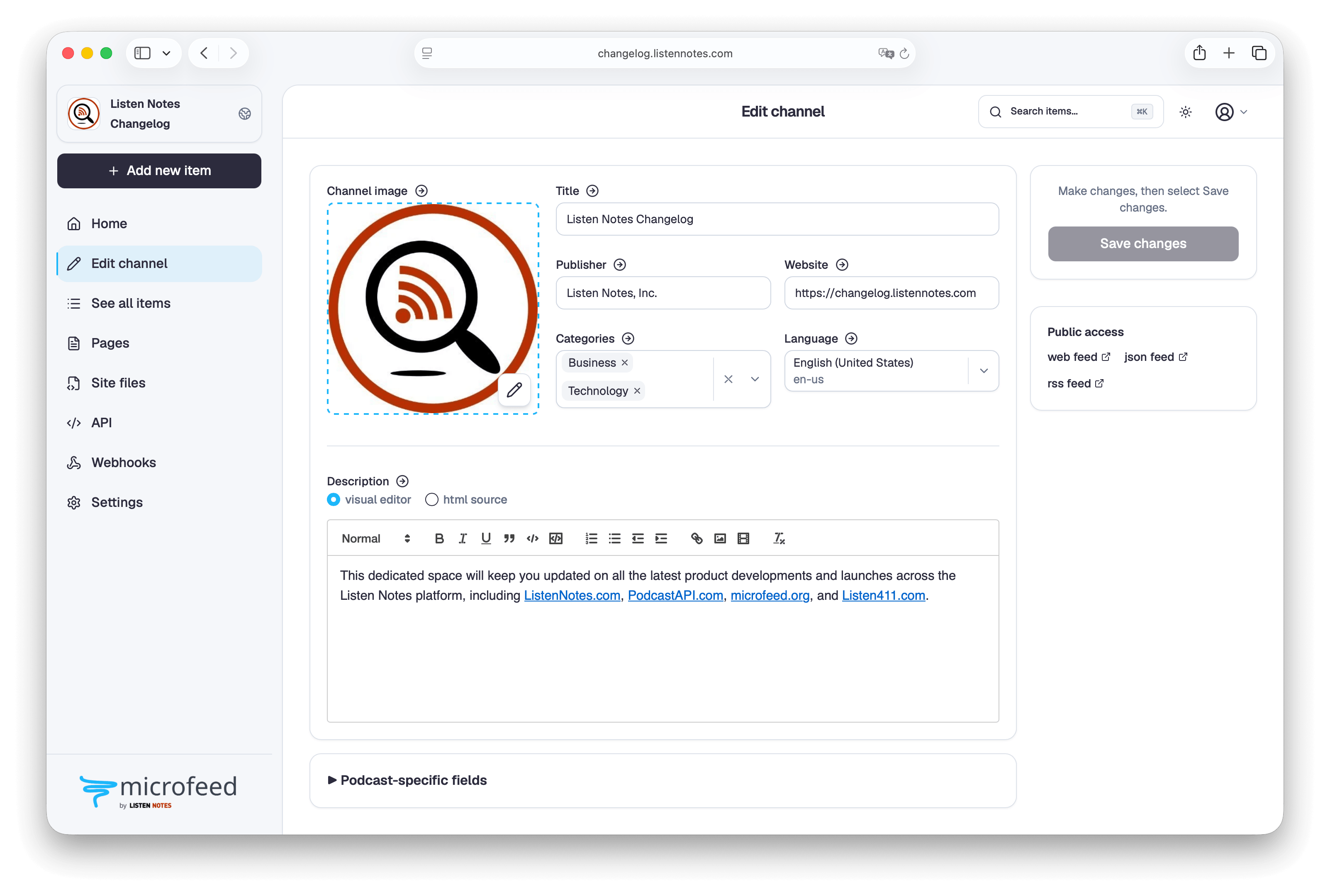Open the Description help icon
The height and width of the screenshot is (896, 1330).
coord(402,481)
